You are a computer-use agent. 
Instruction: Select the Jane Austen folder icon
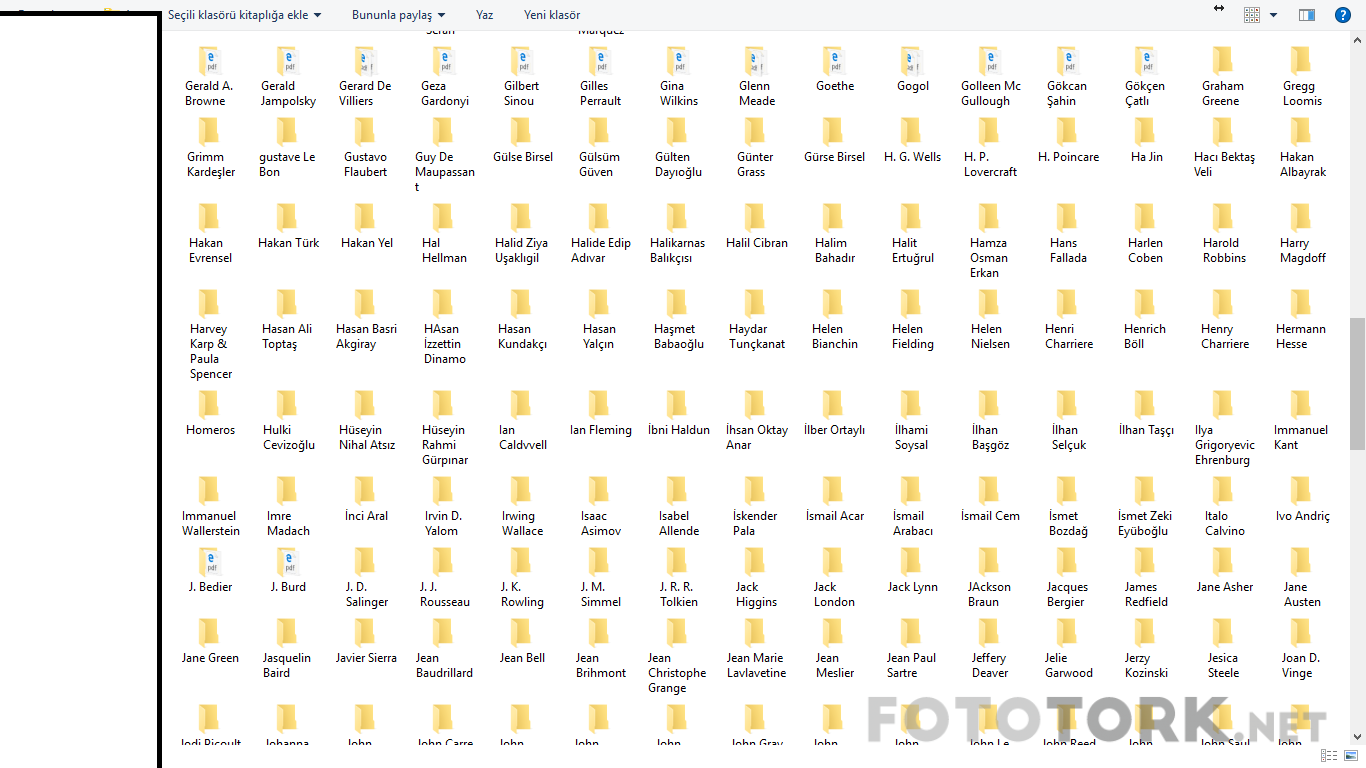[1301, 562]
